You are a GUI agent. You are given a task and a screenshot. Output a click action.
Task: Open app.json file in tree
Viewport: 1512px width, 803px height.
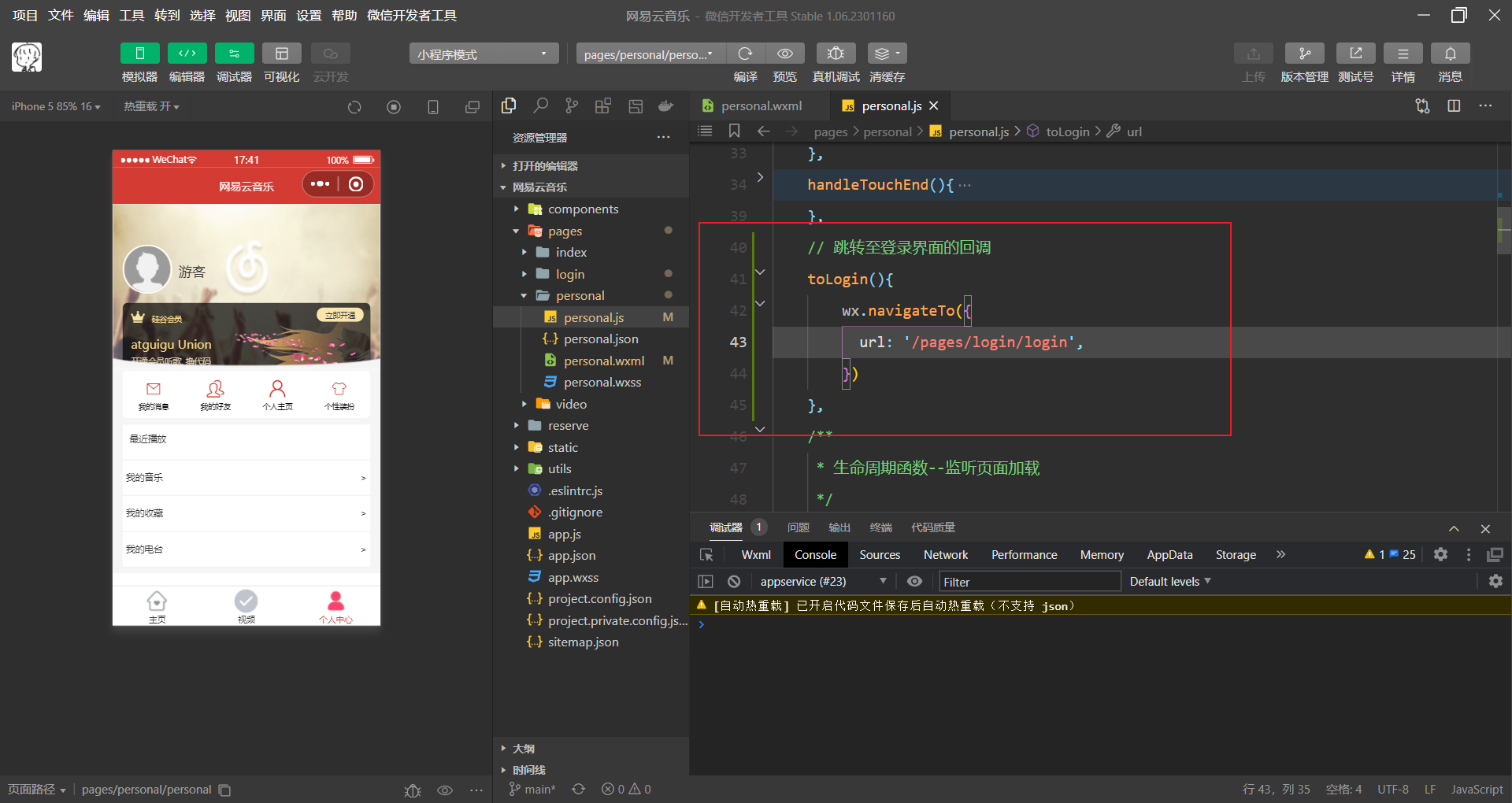tap(572, 555)
